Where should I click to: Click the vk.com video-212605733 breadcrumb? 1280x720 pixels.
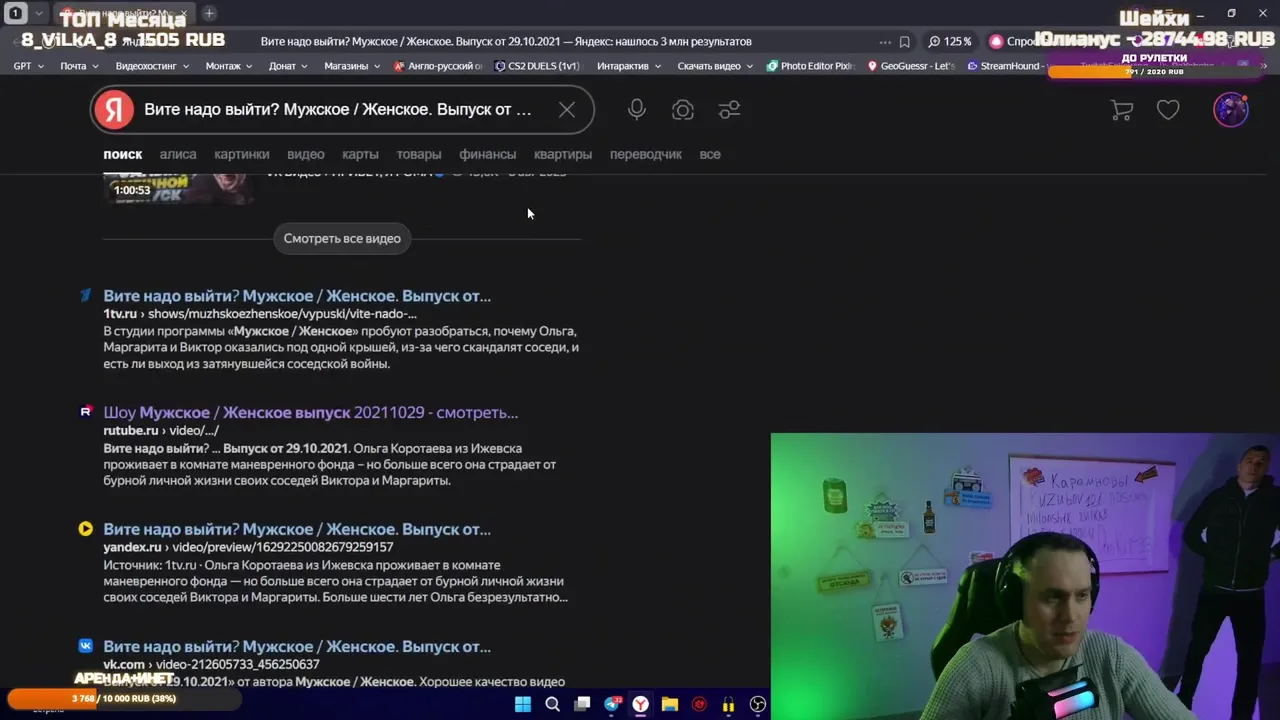click(211, 664)
